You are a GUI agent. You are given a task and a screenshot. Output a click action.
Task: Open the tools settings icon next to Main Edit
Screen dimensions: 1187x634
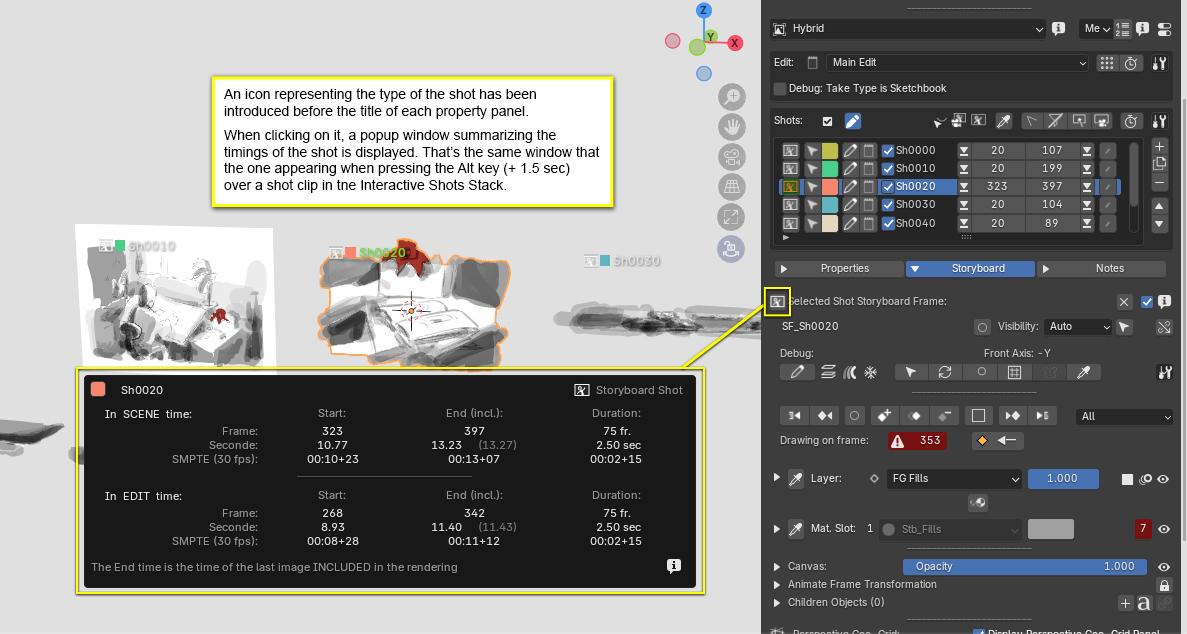click(1160, 63)
